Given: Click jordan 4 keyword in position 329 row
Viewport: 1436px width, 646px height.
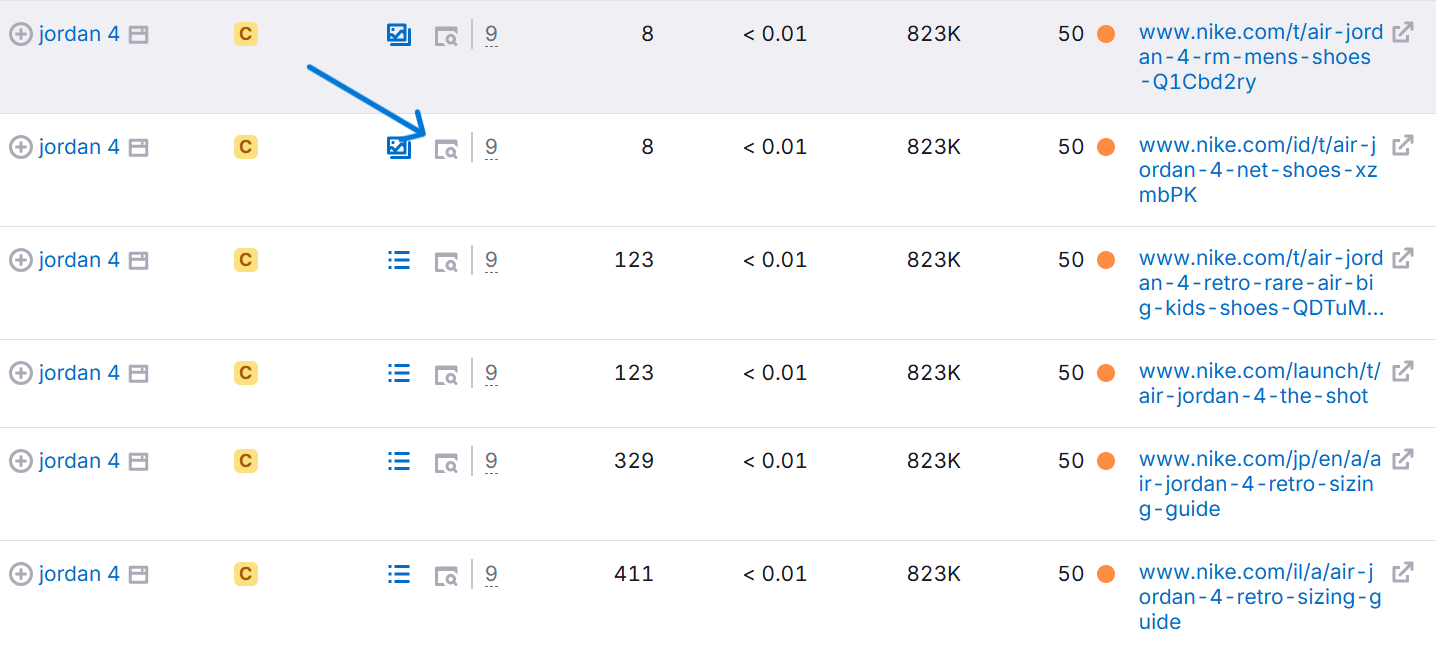Looking at the screenshot, I should coord(79,461).
